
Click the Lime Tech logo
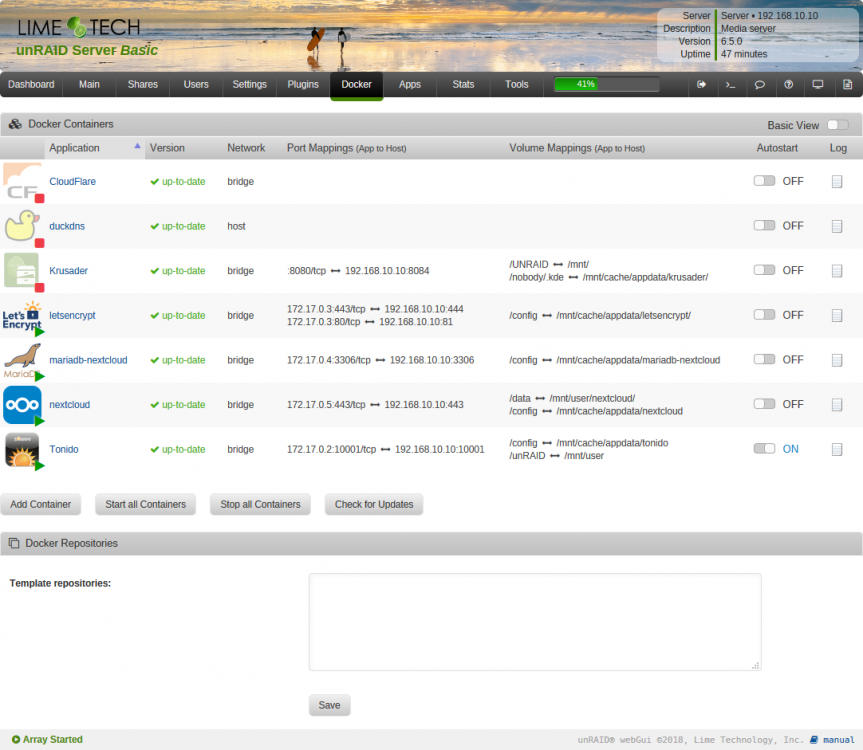pyautogui.click(x=79, y=28)
